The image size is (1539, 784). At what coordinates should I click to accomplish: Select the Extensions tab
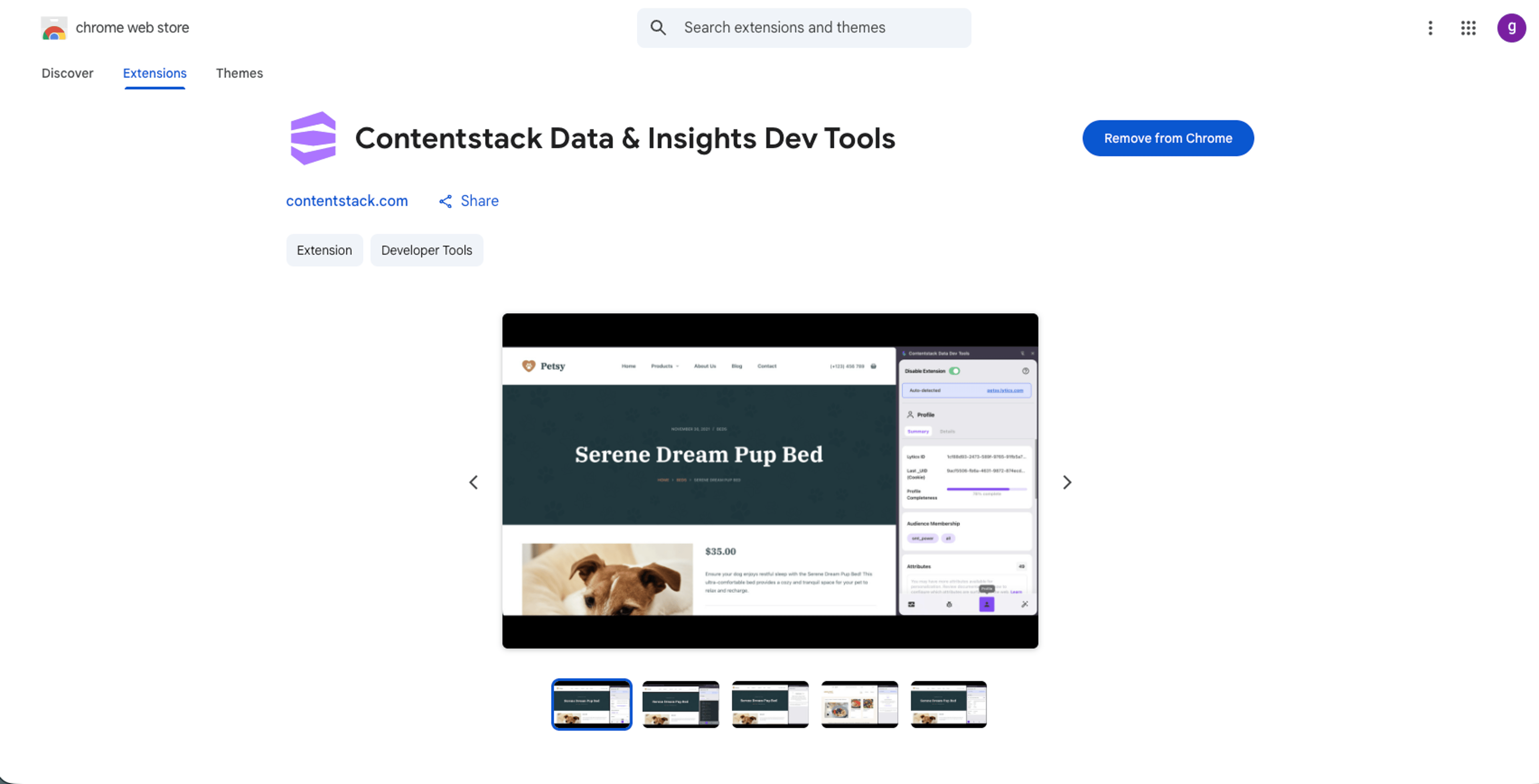pos(155,73)
